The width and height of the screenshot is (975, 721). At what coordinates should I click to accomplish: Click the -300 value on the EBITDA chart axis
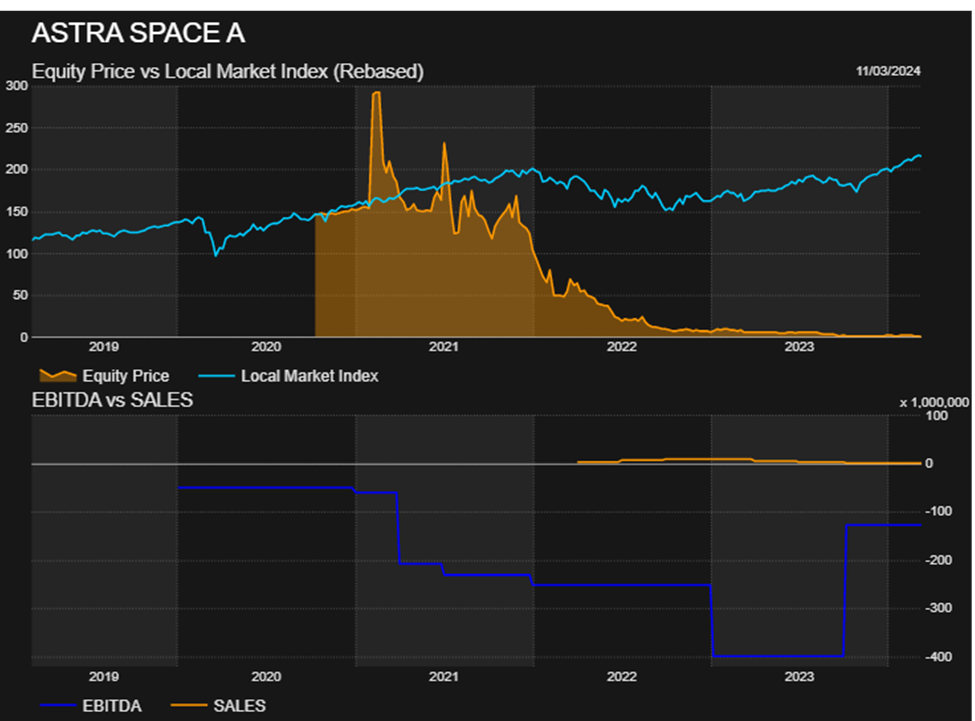tap(939, 608)
